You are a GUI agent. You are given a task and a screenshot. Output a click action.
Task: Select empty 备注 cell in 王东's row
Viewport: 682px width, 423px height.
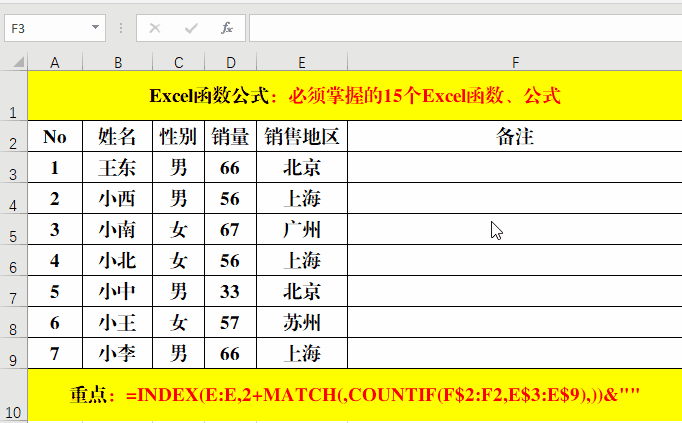[x=515, y=167]
